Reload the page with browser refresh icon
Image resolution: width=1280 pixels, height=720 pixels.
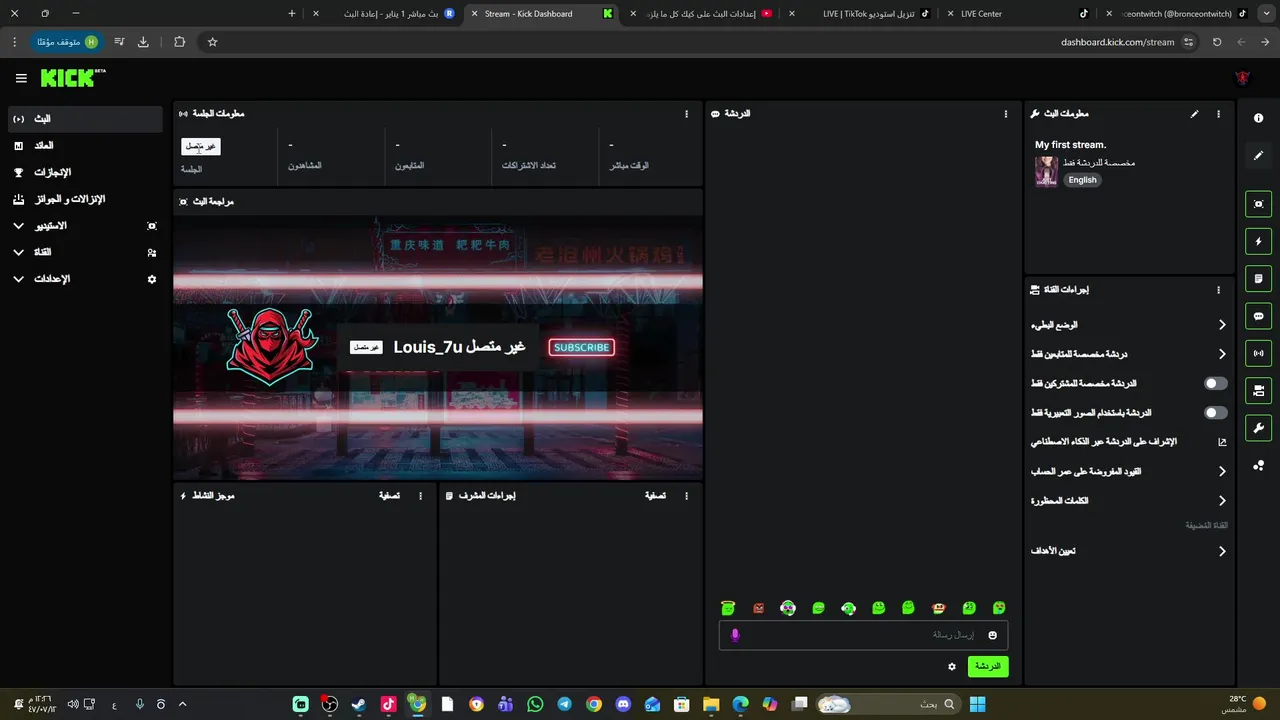[x=1217, y=42]
